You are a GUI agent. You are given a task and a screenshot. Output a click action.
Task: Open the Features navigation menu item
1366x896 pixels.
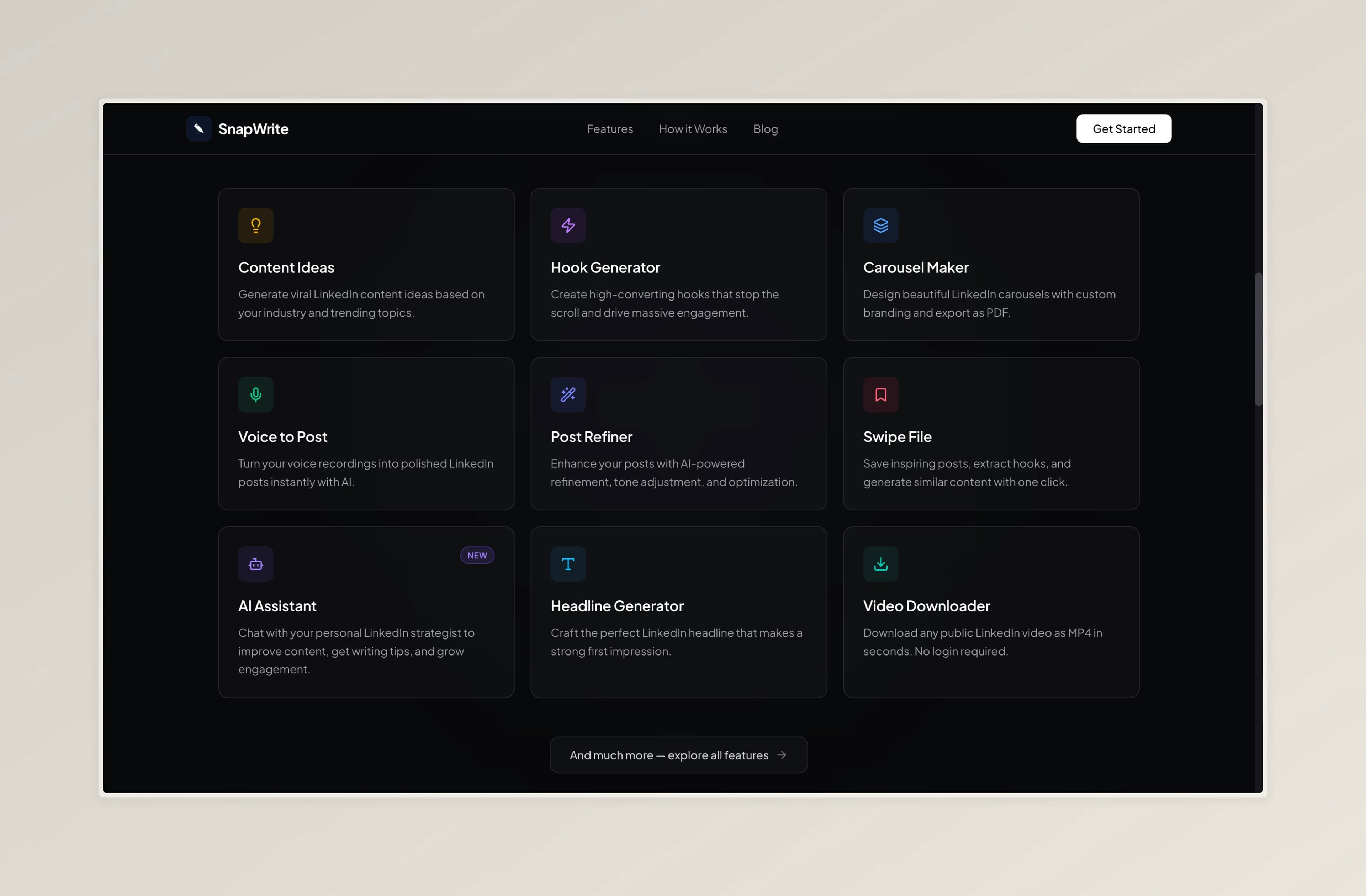[609, 129]
